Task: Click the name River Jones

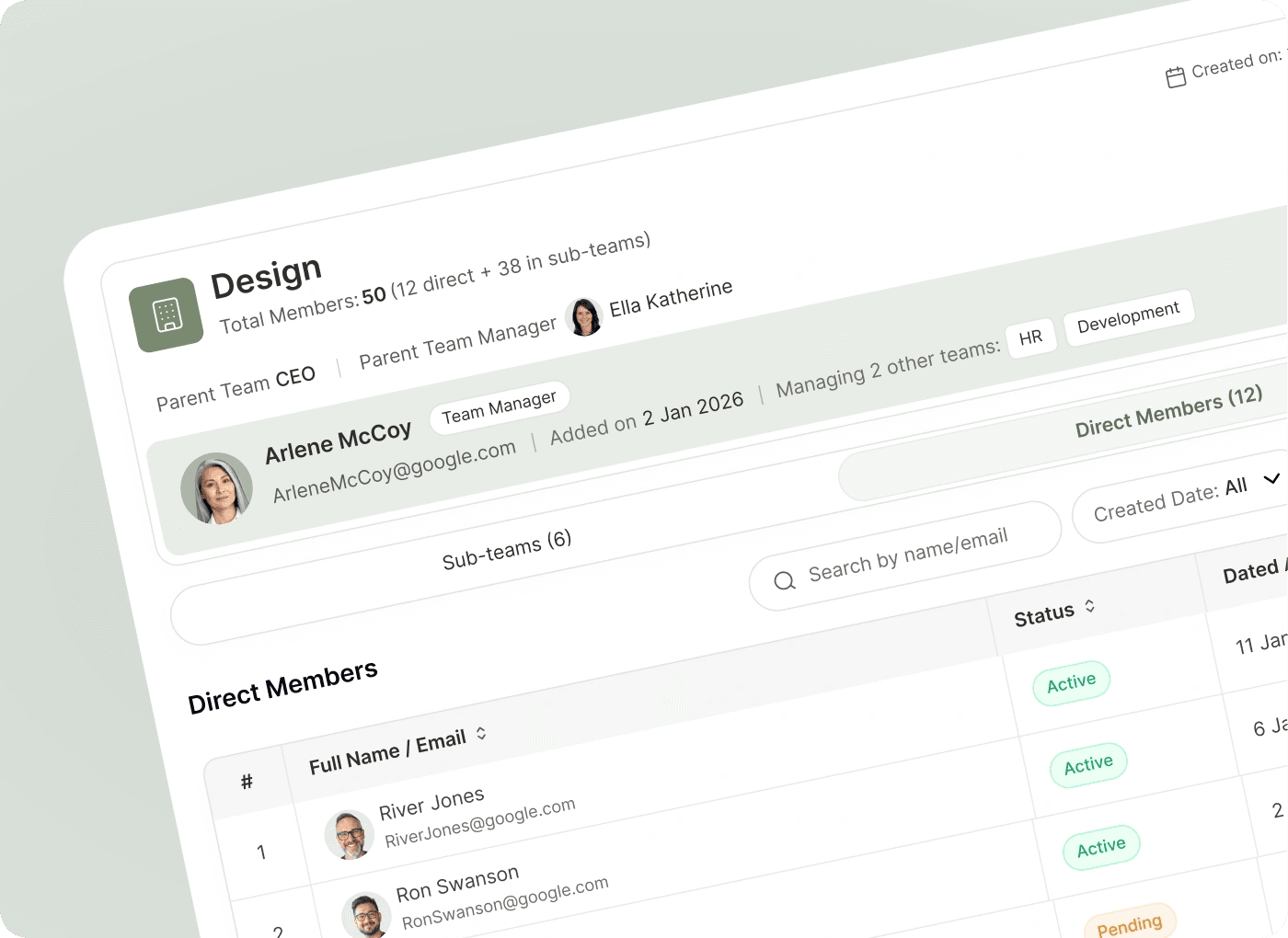Action: tap(431, 804)
